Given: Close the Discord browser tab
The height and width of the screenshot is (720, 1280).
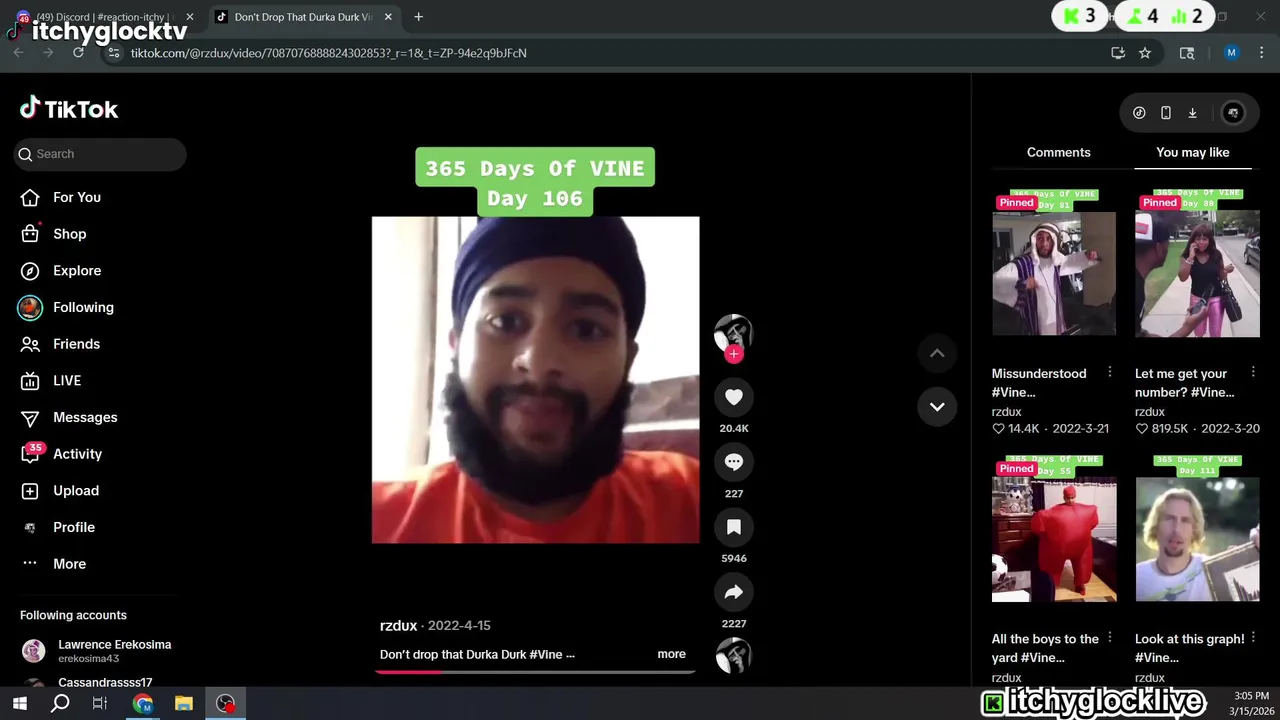Looking at the screenshot, I should (189, 17).
